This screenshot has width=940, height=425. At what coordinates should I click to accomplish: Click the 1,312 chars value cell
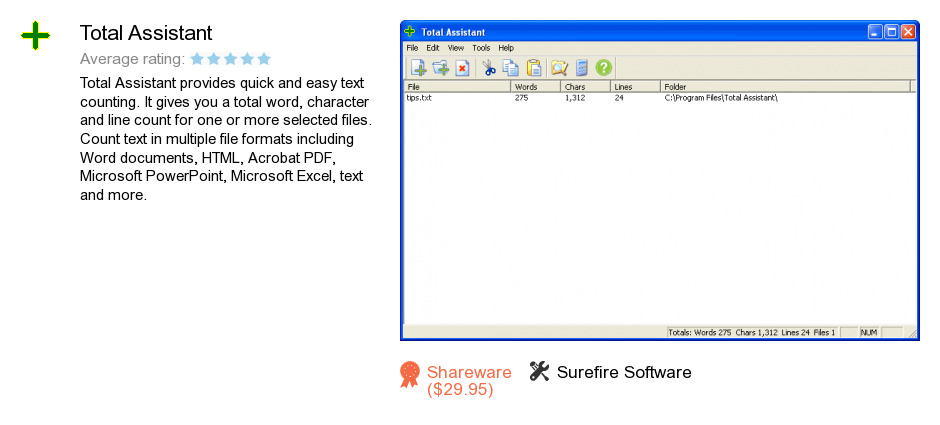click(x=574, y=98)
